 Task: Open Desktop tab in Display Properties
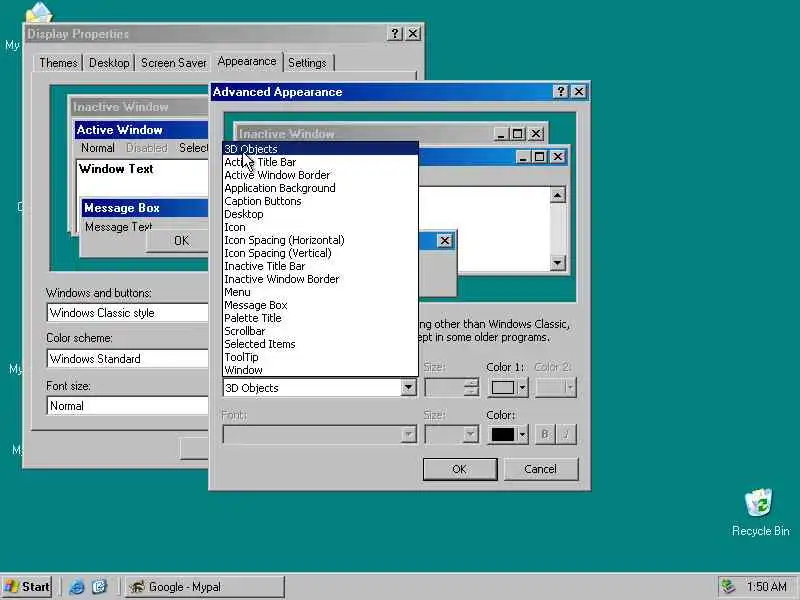click(x=109, y=63)
